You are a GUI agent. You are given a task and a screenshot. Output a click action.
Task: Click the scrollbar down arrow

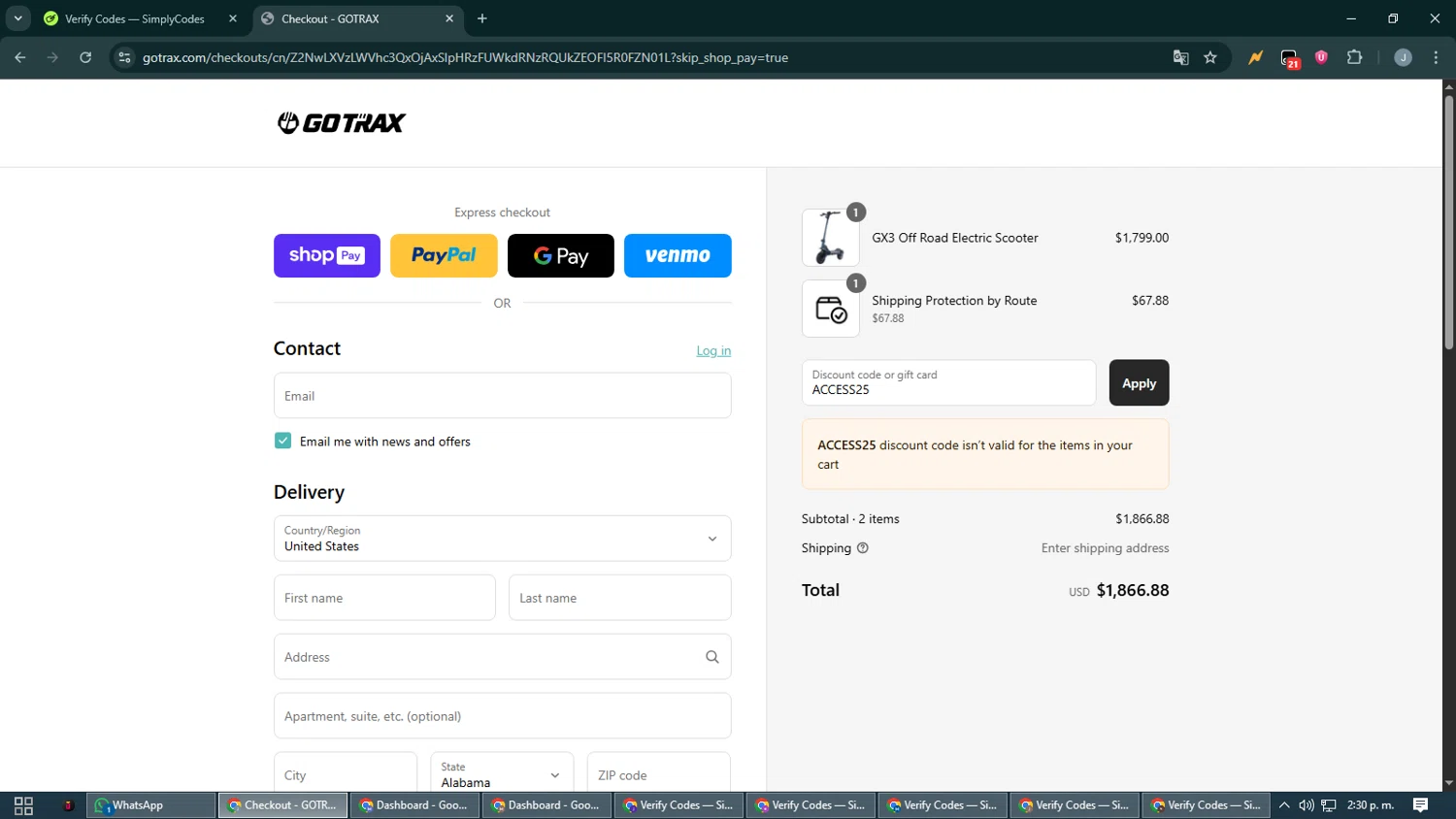(x=1449, y=783)
